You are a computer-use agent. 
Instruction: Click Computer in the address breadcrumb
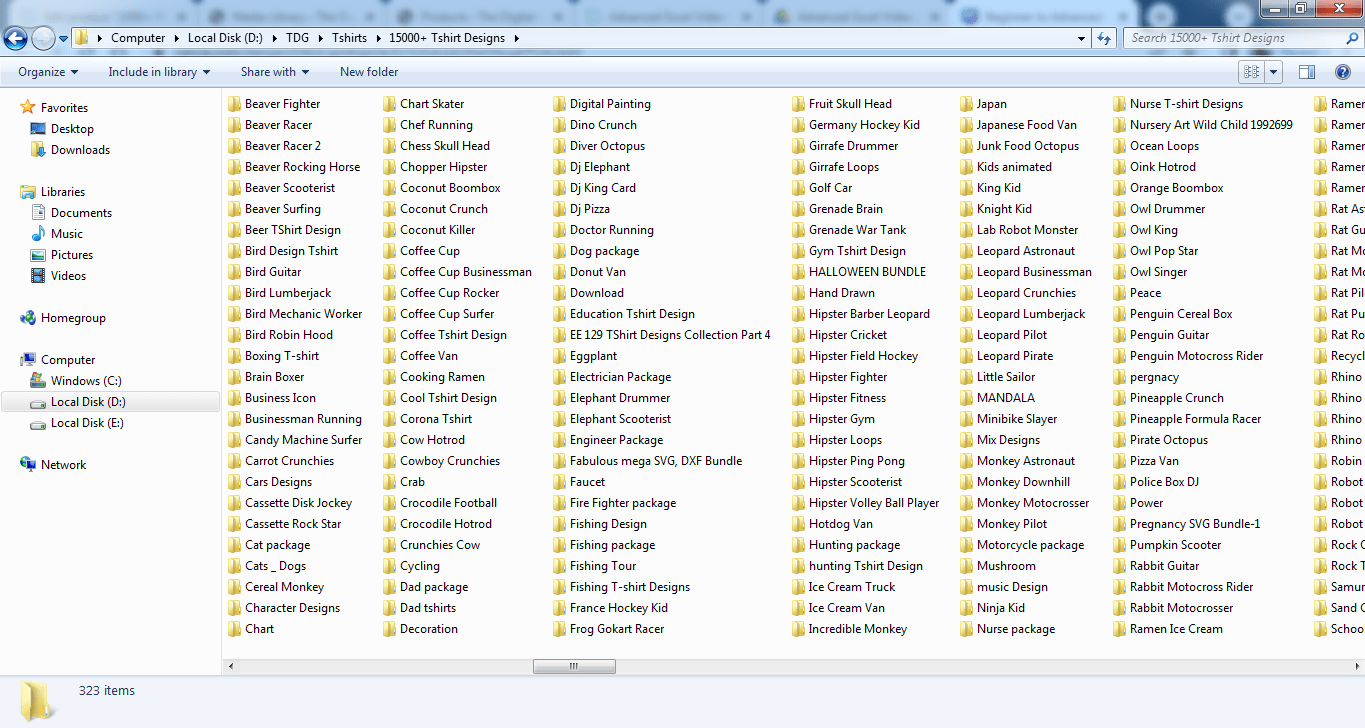[x=138, y=38]
